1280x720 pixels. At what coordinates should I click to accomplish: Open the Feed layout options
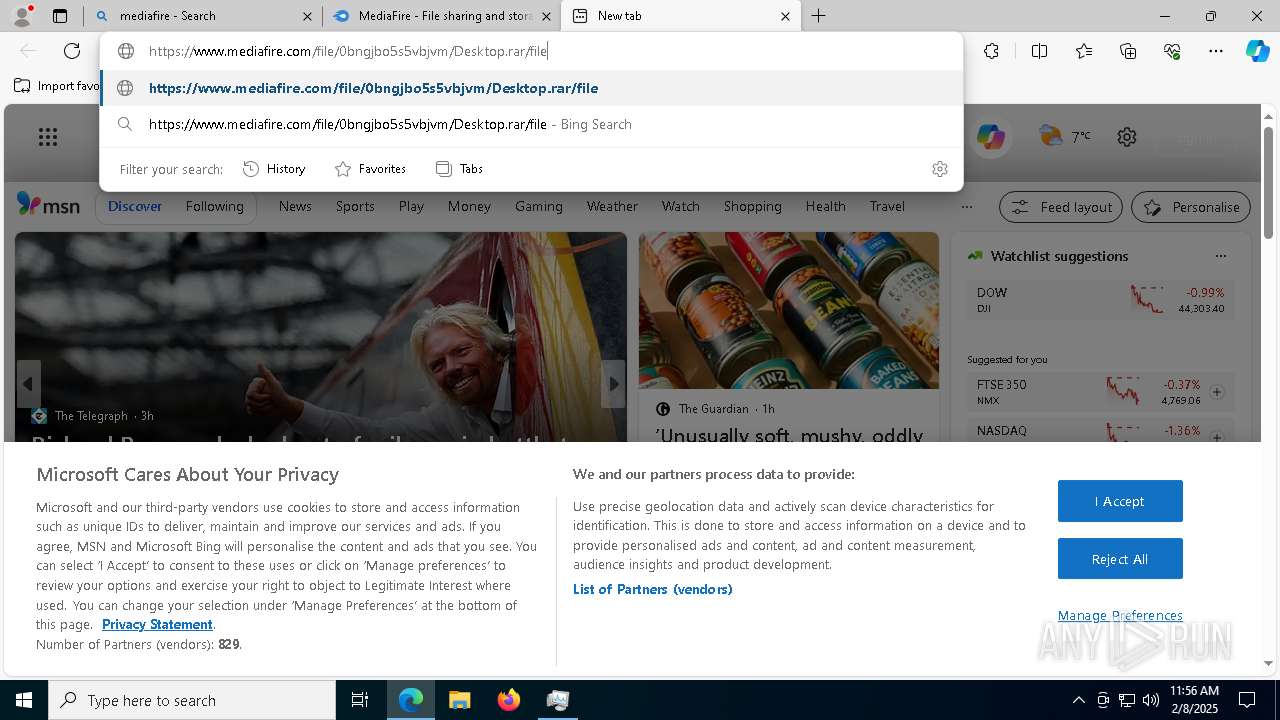(x=1061, y=207)
